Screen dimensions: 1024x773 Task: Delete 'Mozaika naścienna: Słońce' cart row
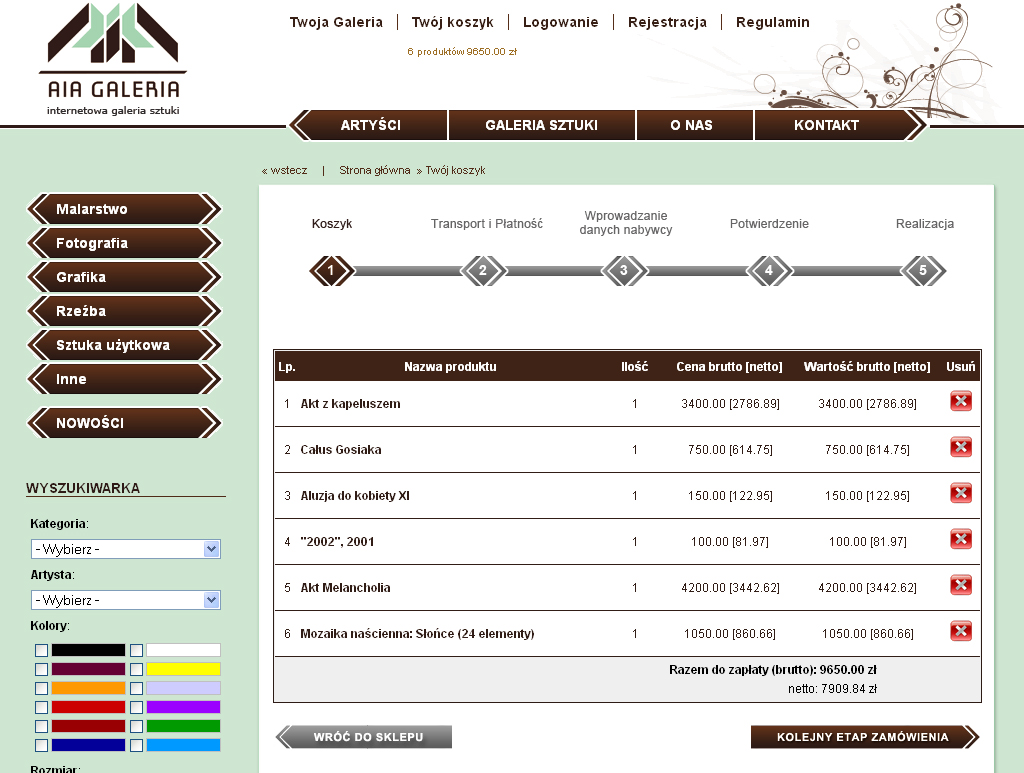960,632
